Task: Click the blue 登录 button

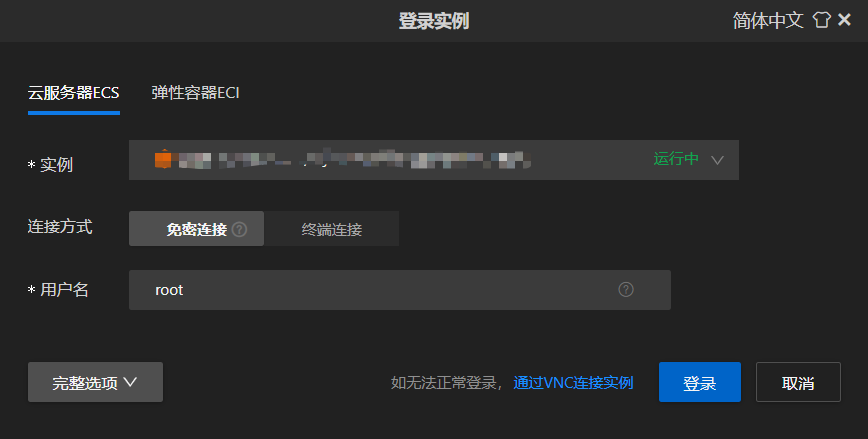Action: coord(700,382)
